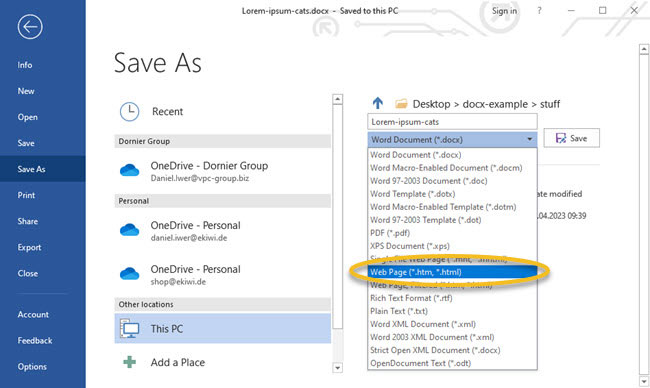Viewport: 650px width, 388px height.
Task: Open the Account page
Action: (x=33, y=315)
